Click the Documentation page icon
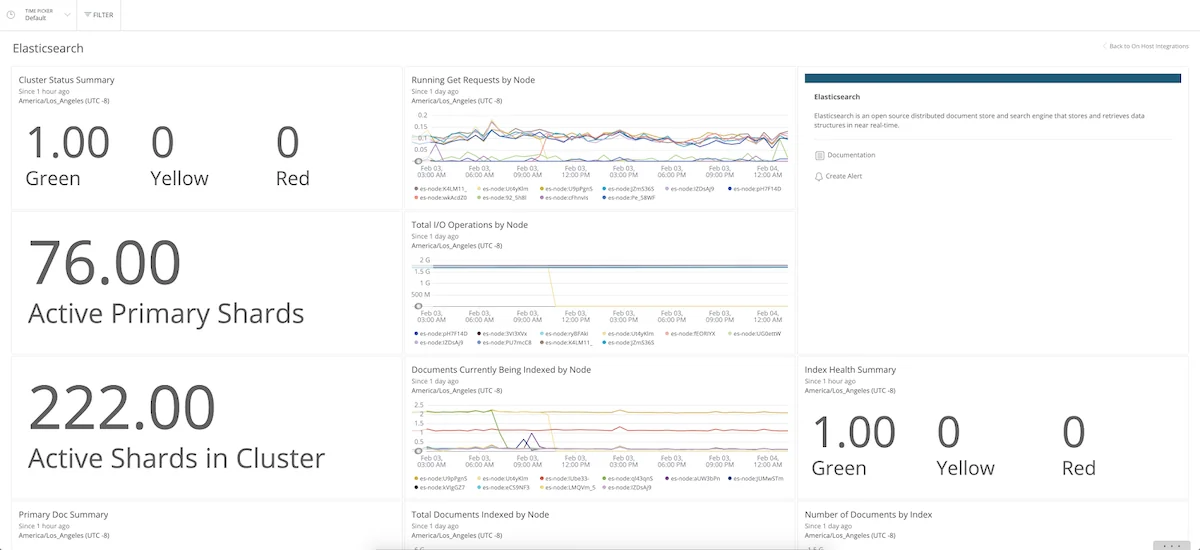Screen dimensions: 1200x550 point(819,155)
